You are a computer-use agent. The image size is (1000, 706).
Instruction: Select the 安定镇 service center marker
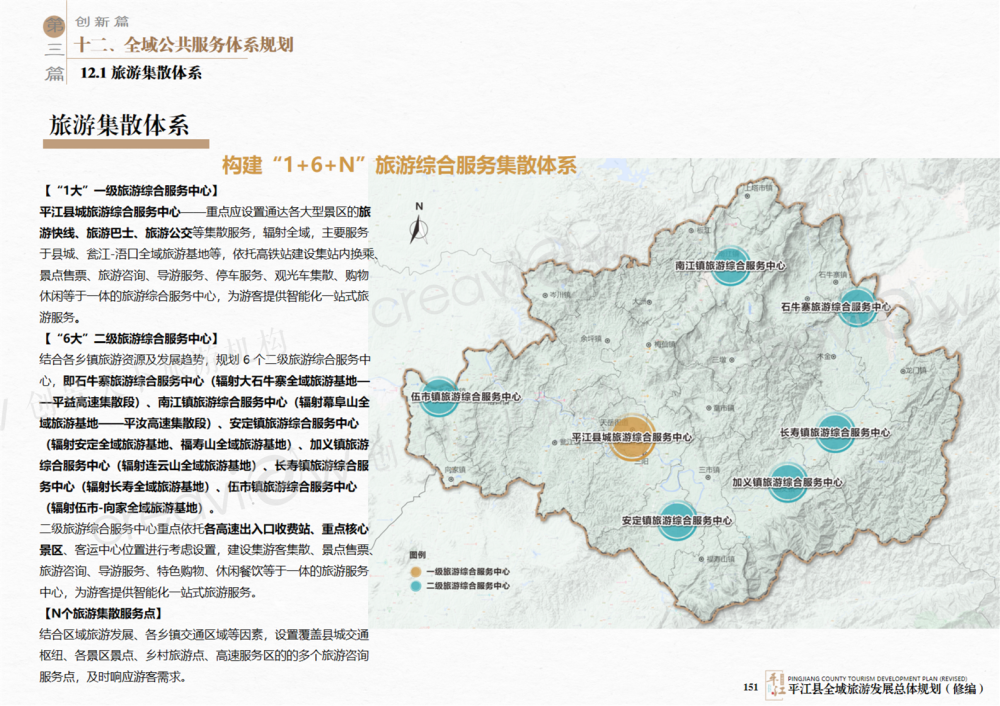[x=677, y=520]
